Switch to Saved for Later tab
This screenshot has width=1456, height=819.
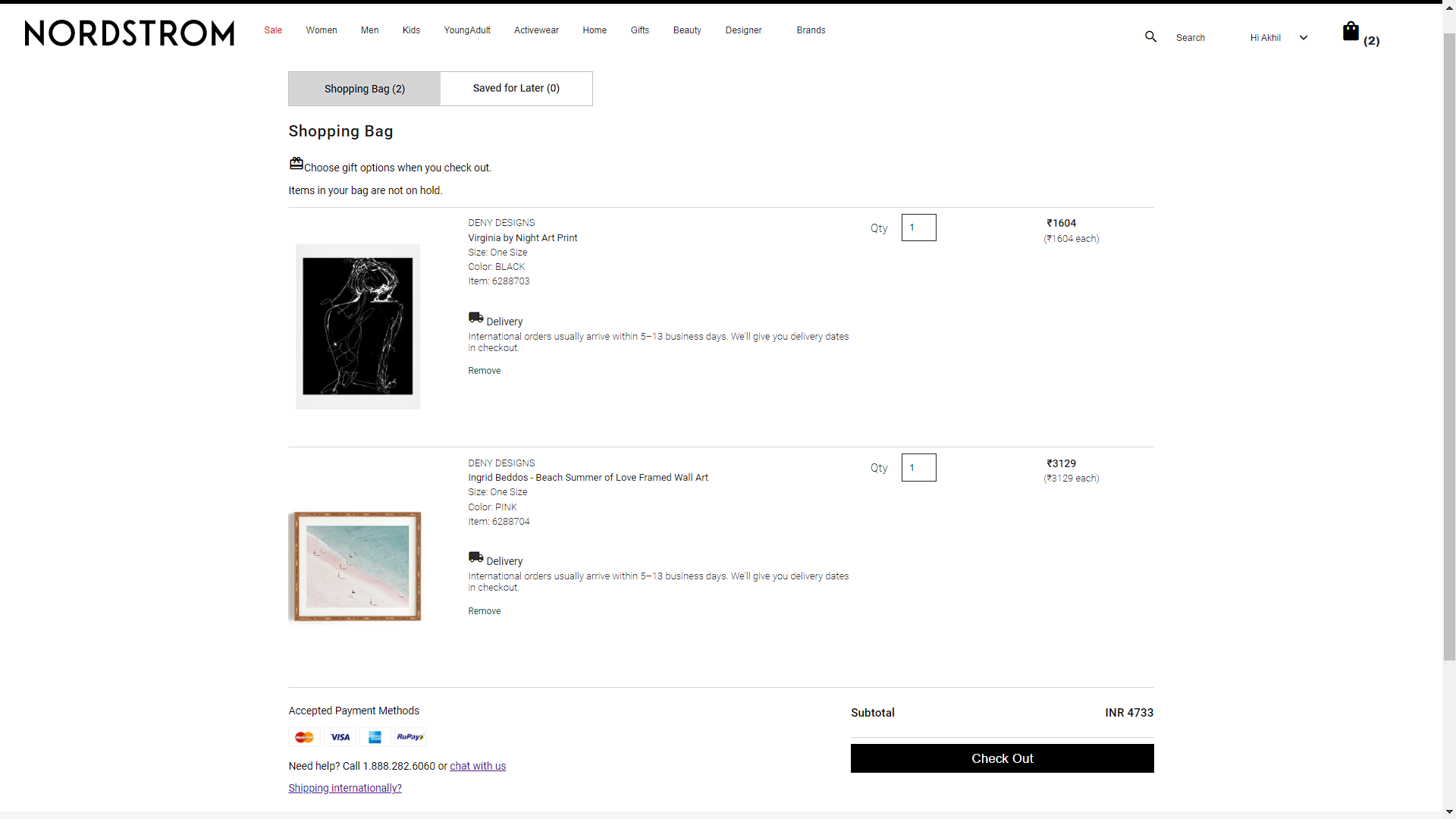point(516,89)
